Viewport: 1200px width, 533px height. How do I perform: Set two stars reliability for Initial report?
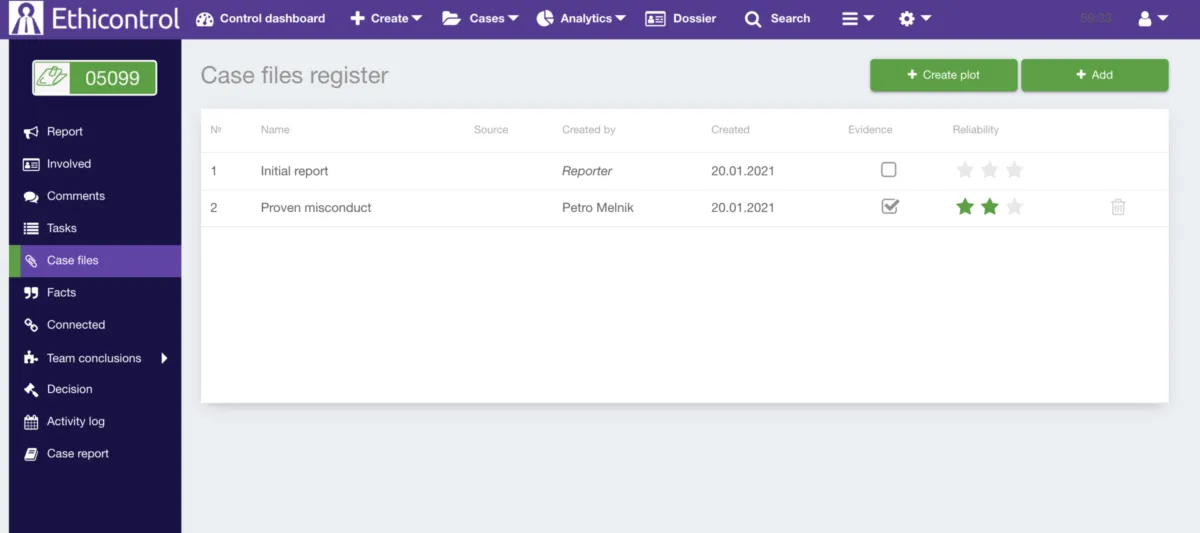tap(990, 170)
